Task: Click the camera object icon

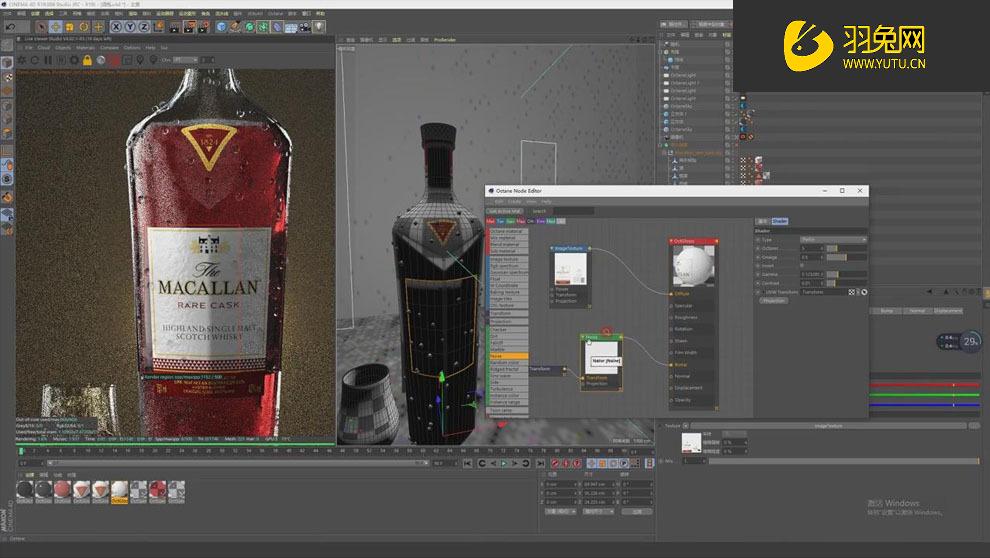Action: tap(305, 27)
